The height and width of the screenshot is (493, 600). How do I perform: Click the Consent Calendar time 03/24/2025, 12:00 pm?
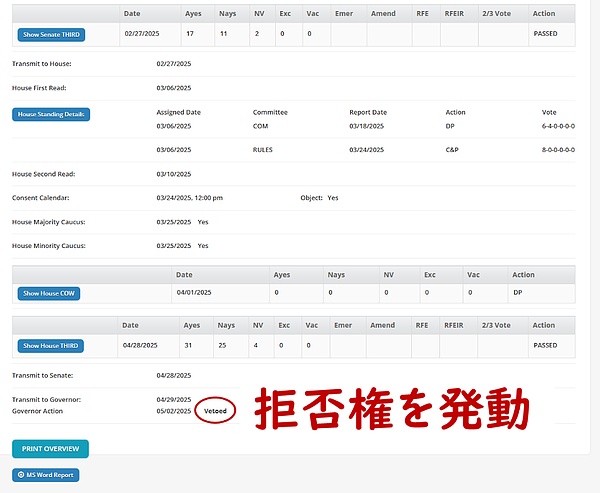(190, 198)
